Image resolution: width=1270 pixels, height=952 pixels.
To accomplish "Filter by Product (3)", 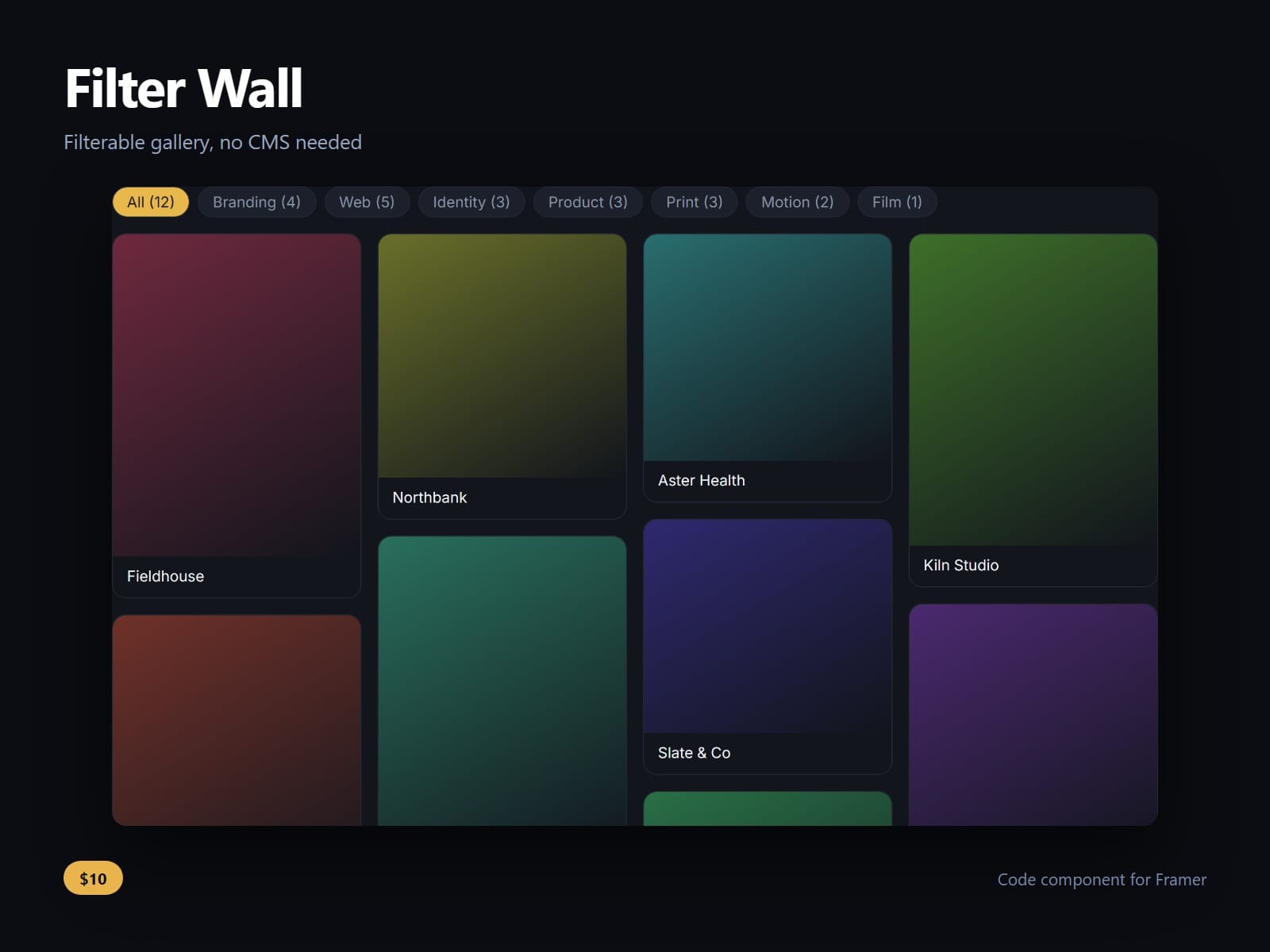I will pos(588,202).
